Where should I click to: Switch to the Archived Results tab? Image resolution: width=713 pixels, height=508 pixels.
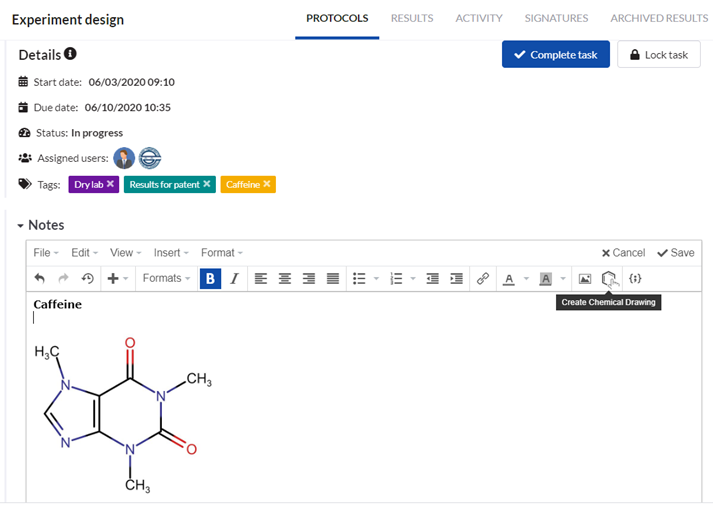coord(659,19)
